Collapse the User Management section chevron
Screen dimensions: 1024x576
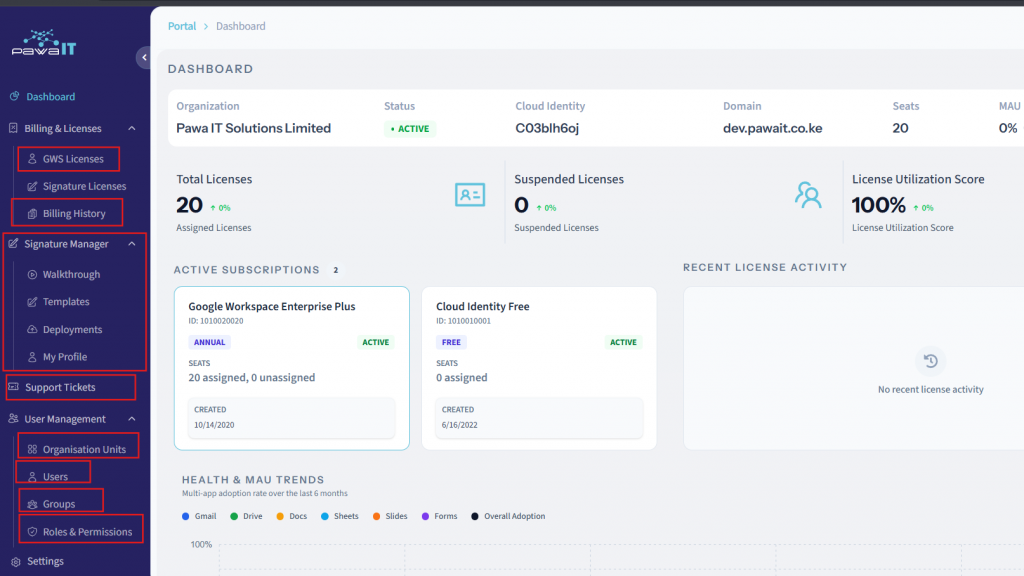click(132, 419)
